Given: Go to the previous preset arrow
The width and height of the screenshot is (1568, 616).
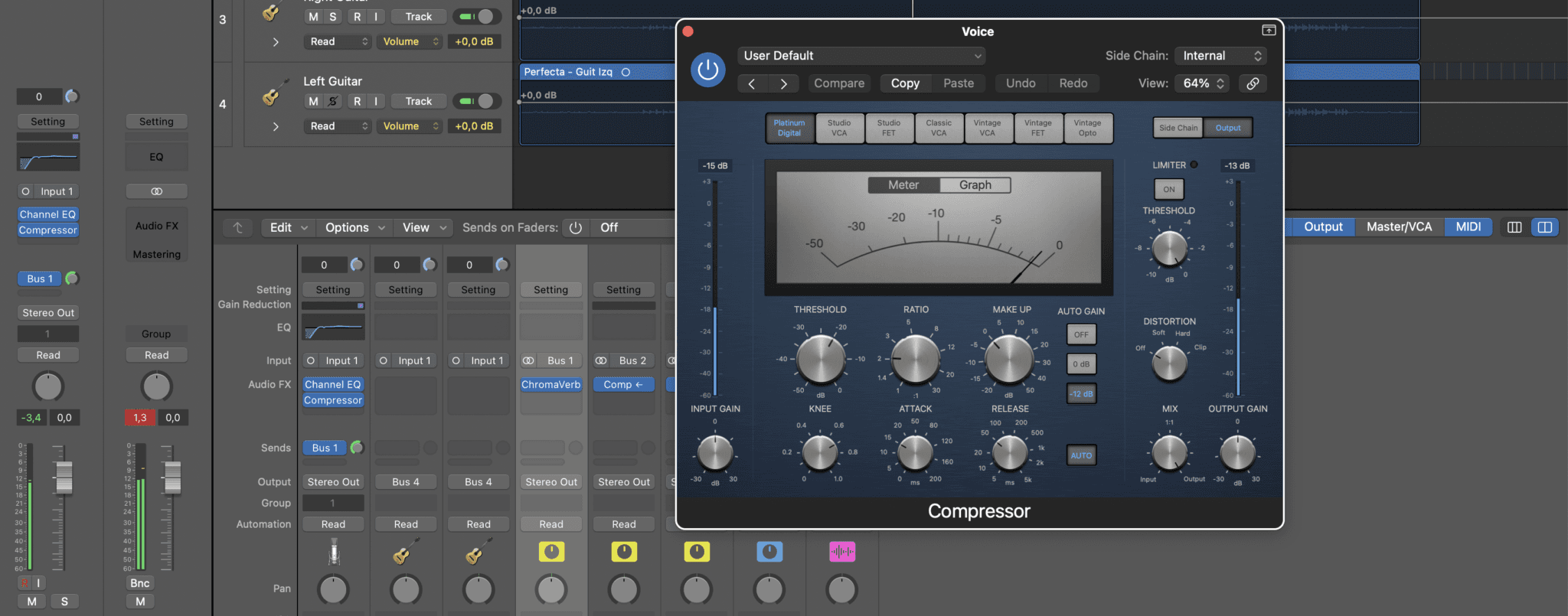Looking at the screenshot, I should coord(752,83).
